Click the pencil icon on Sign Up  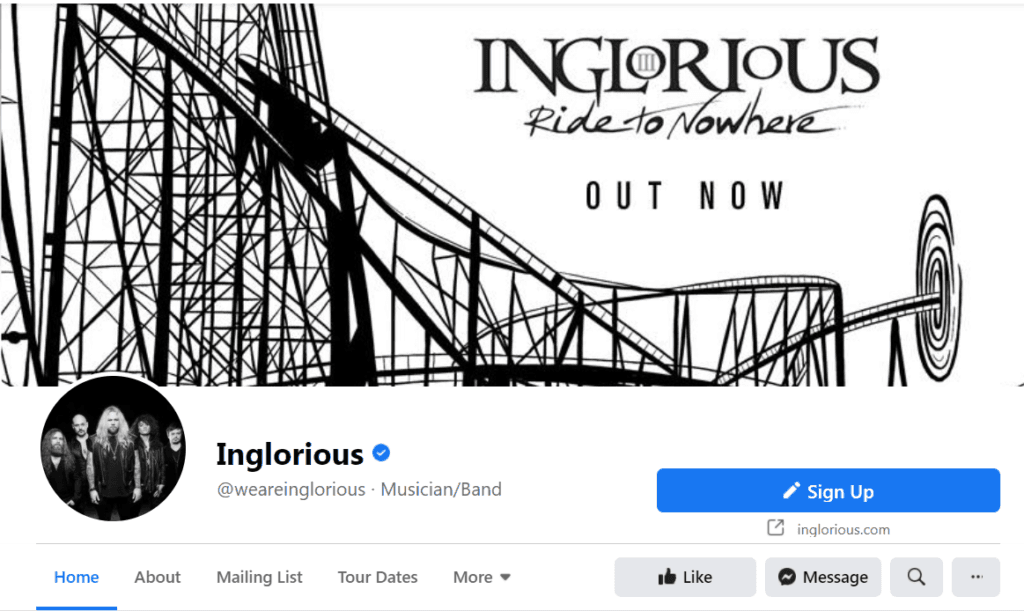click(x=792, y=490)
